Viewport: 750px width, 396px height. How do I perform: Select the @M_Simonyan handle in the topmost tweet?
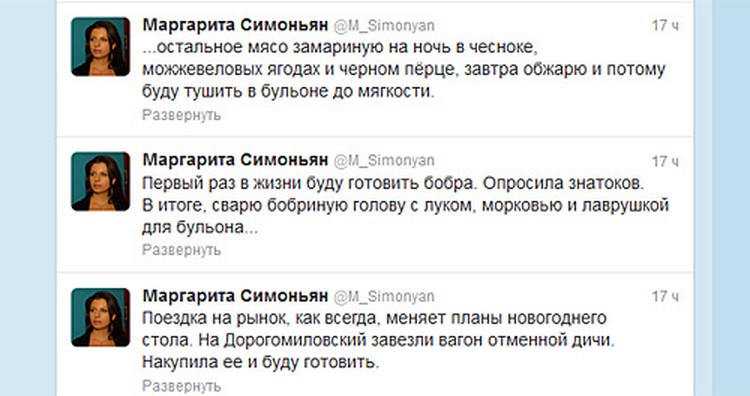[x=384, y=26]
